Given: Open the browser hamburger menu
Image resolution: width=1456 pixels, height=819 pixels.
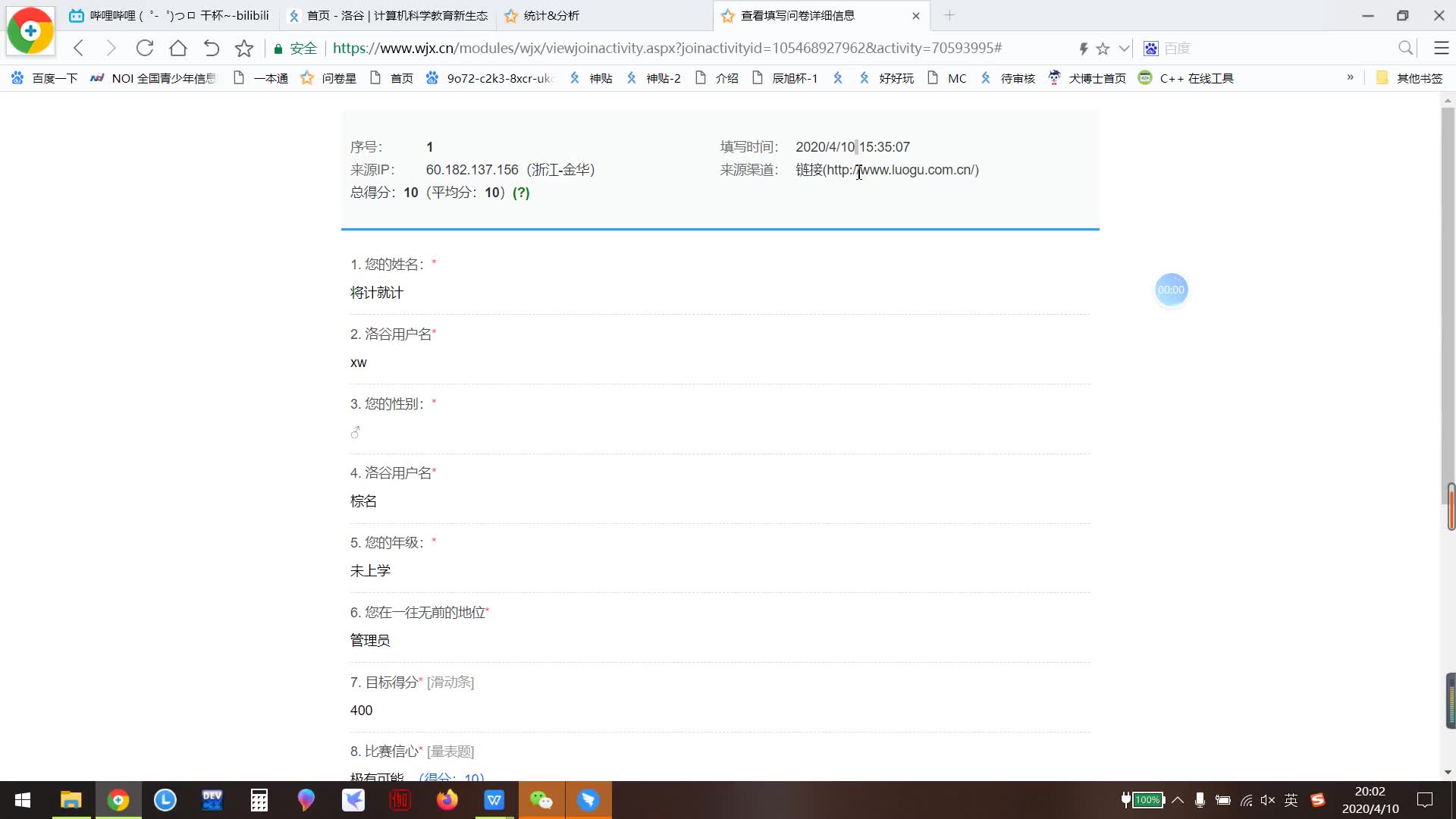Looking at the screenshot, I should click(1442, 49).
